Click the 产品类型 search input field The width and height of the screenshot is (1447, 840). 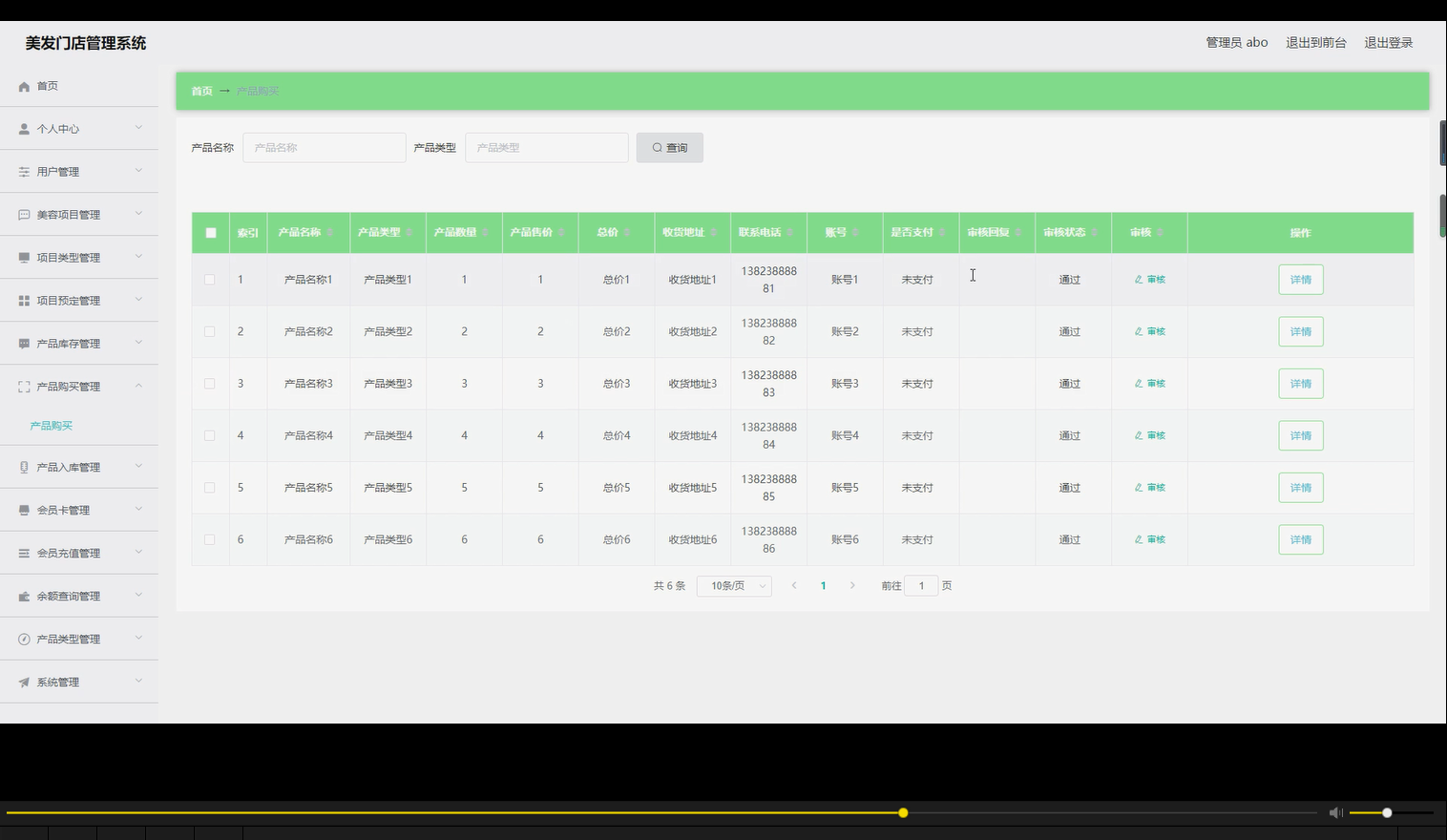point(547,148)
